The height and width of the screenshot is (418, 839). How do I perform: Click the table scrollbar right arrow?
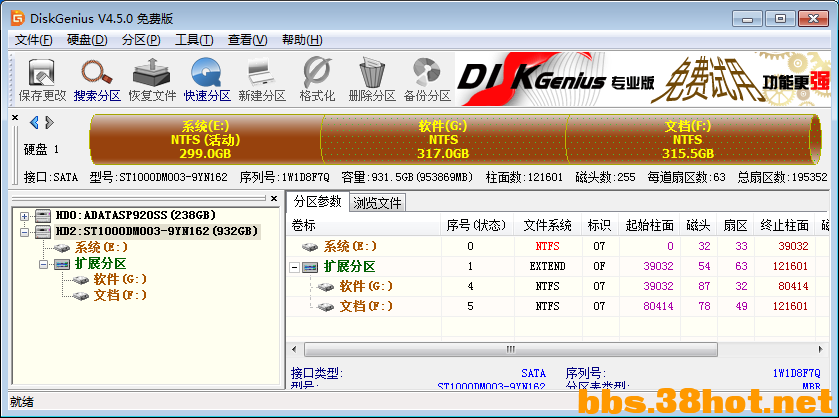(x=821, y=349)
